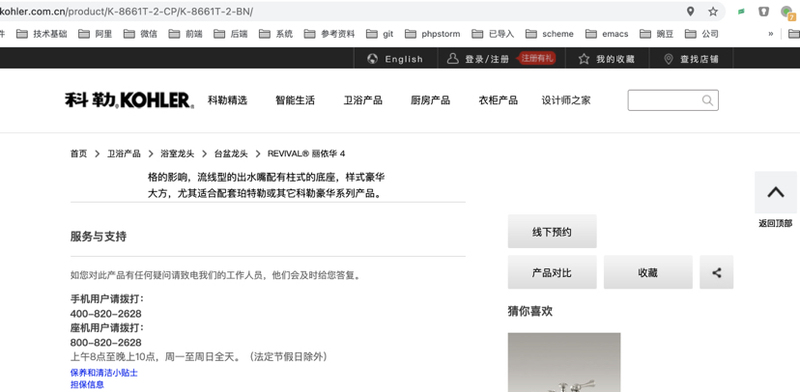Open 查找店铺 store locator

(x=691, y=59)
